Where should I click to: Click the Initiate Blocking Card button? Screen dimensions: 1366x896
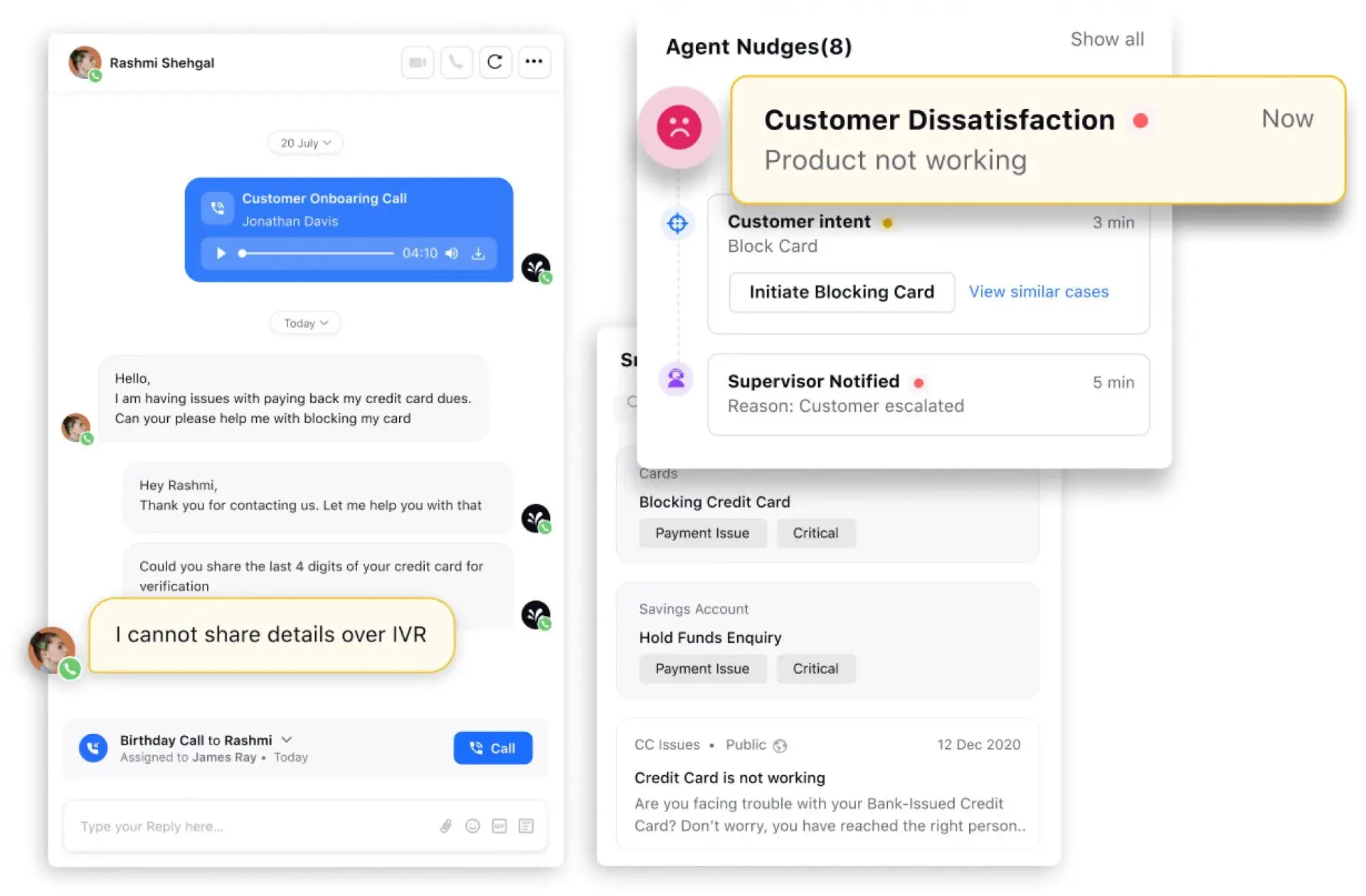(x=842, y=292)
